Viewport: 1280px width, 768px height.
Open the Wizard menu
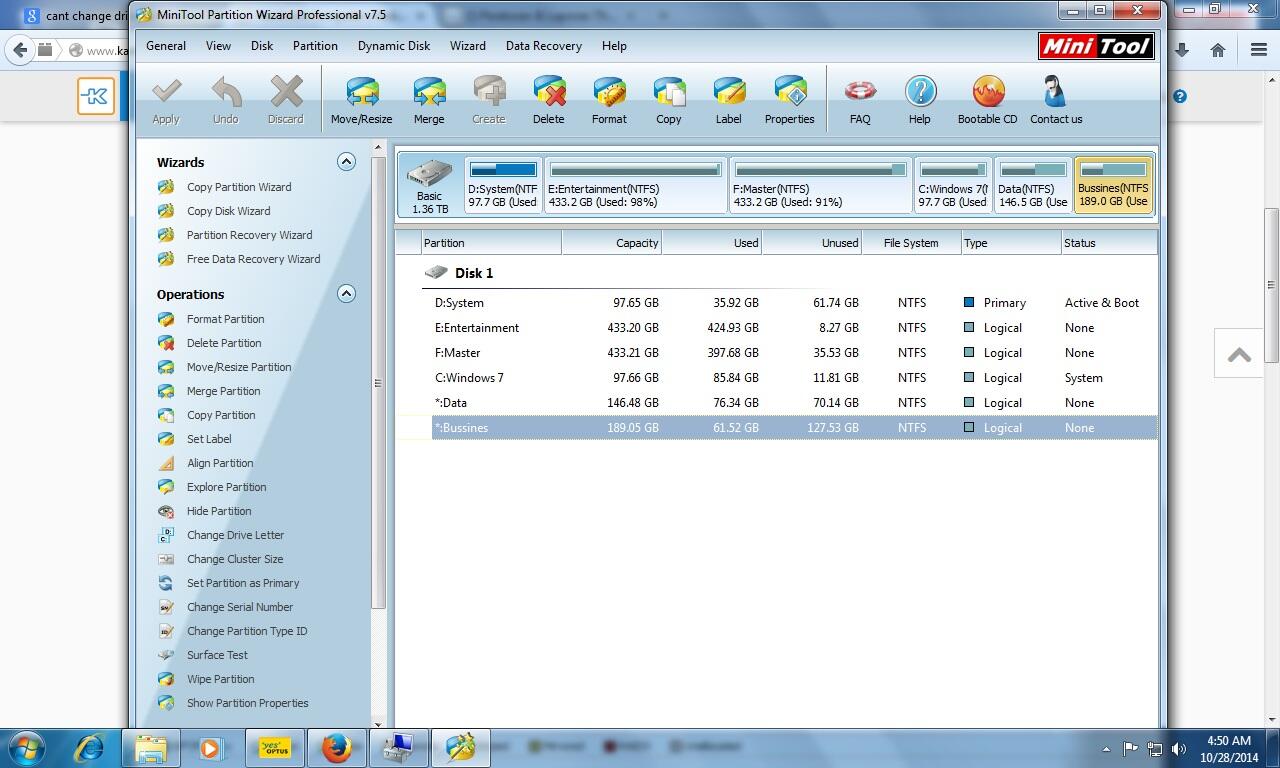coord(467,46)
